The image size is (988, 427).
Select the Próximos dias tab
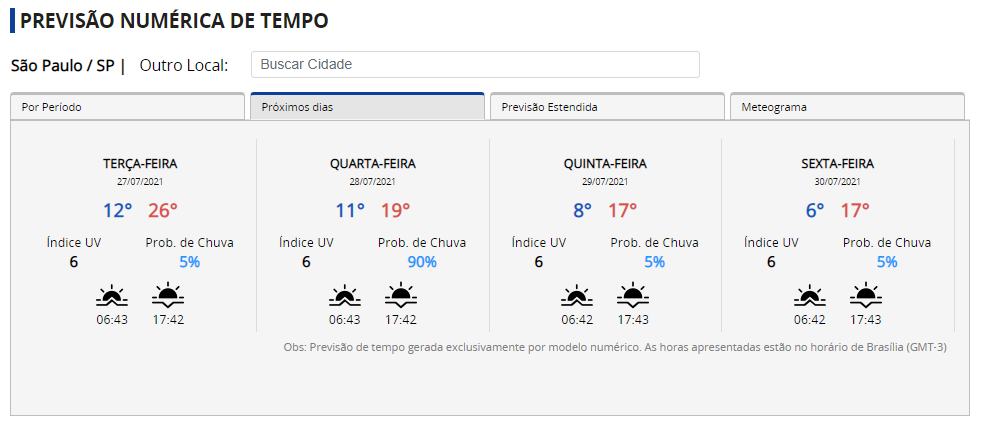pos(367,106)
